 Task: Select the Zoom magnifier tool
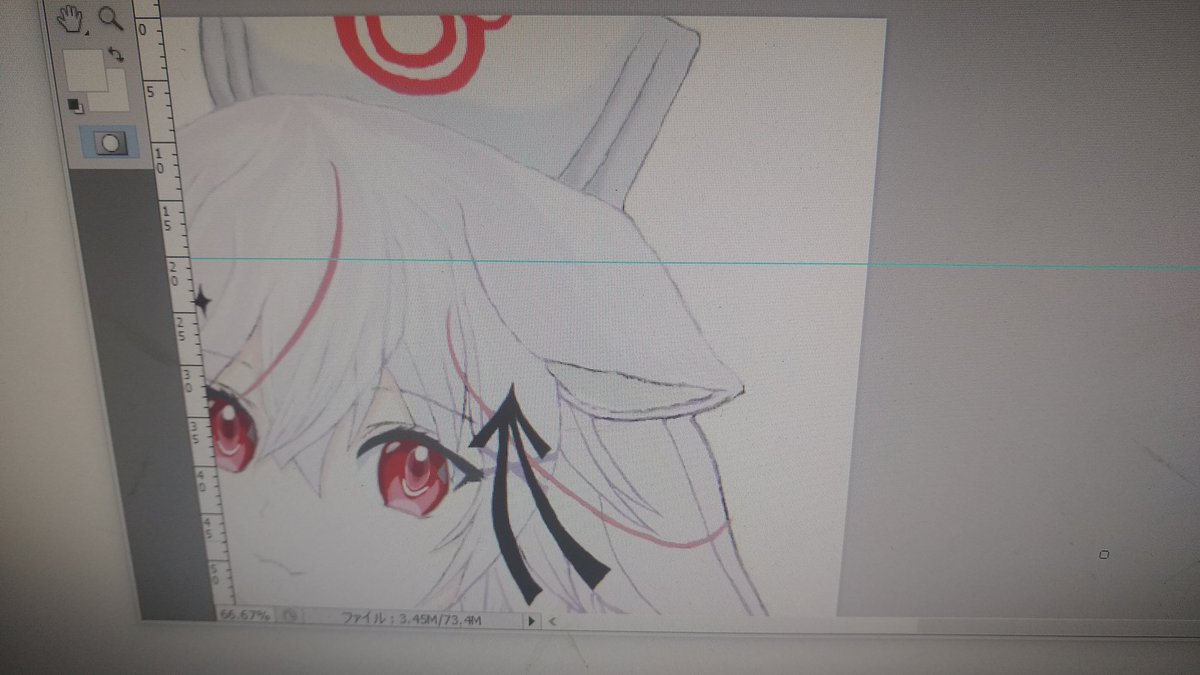111,17
